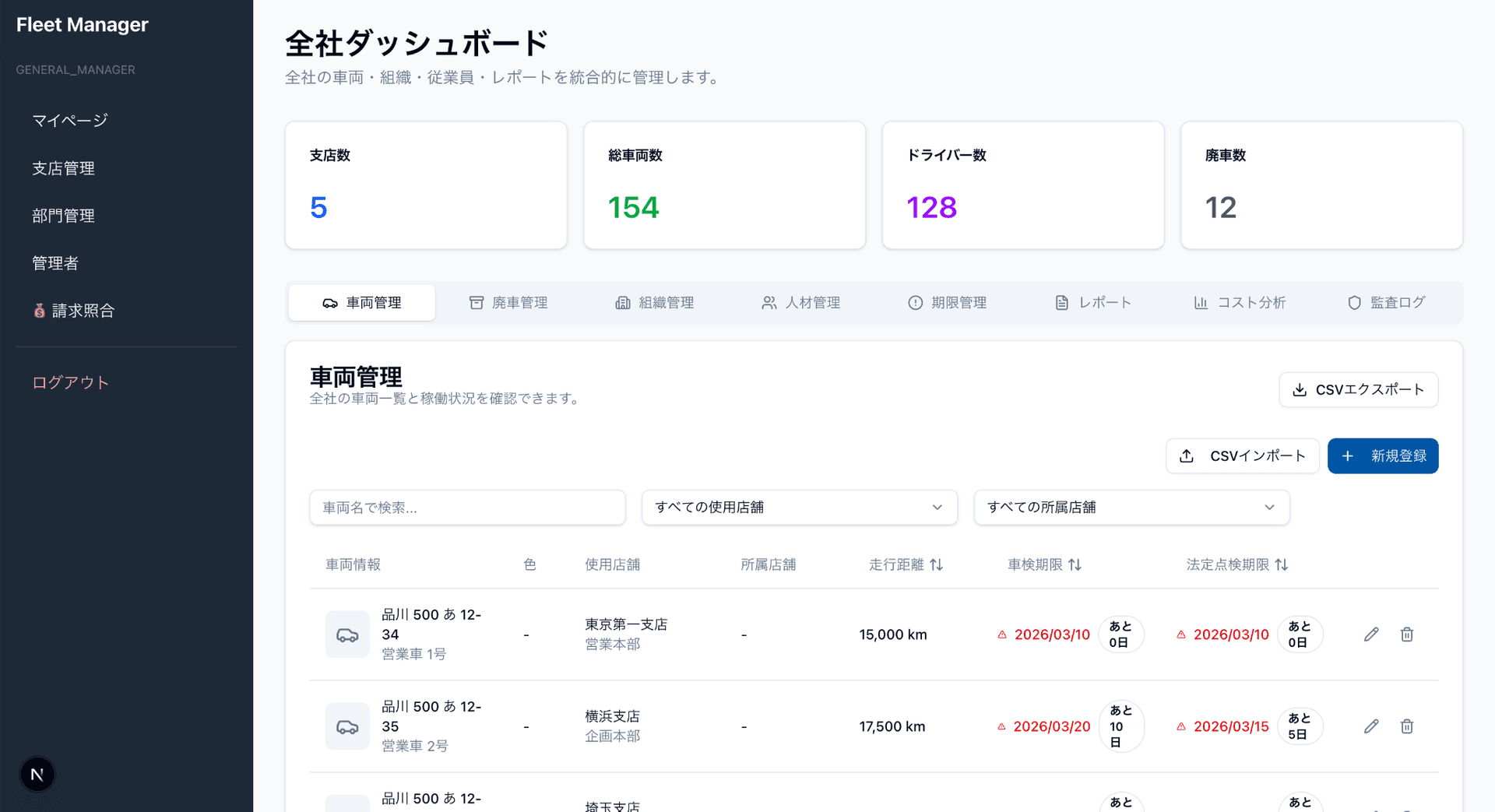The height and width of the screenshot is (812, 1495).
Task: Click the shield icon on 監査ログ tab
Action: pos(1355,302)
